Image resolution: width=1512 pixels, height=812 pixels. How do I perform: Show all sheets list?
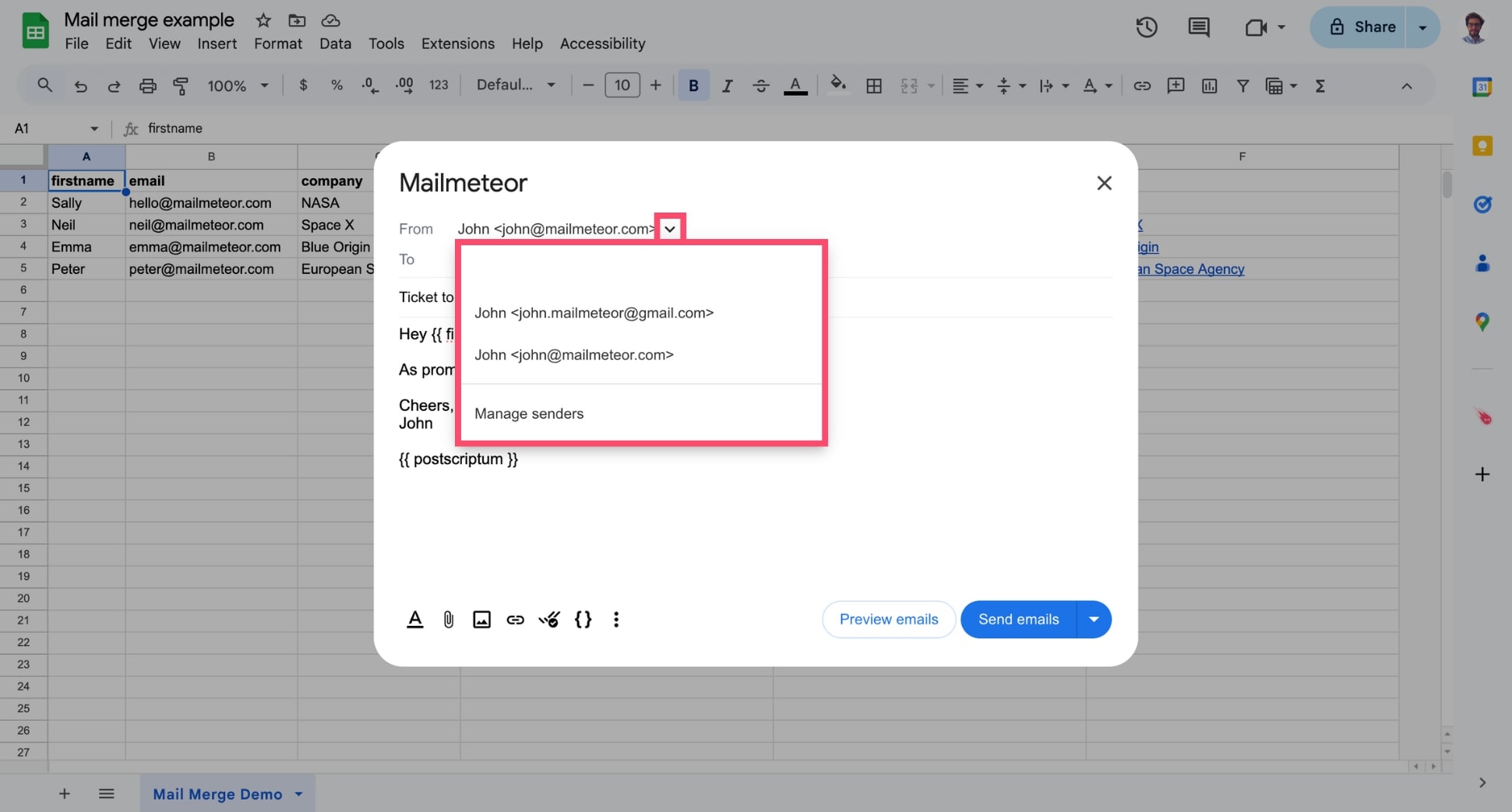pos(107,794)
